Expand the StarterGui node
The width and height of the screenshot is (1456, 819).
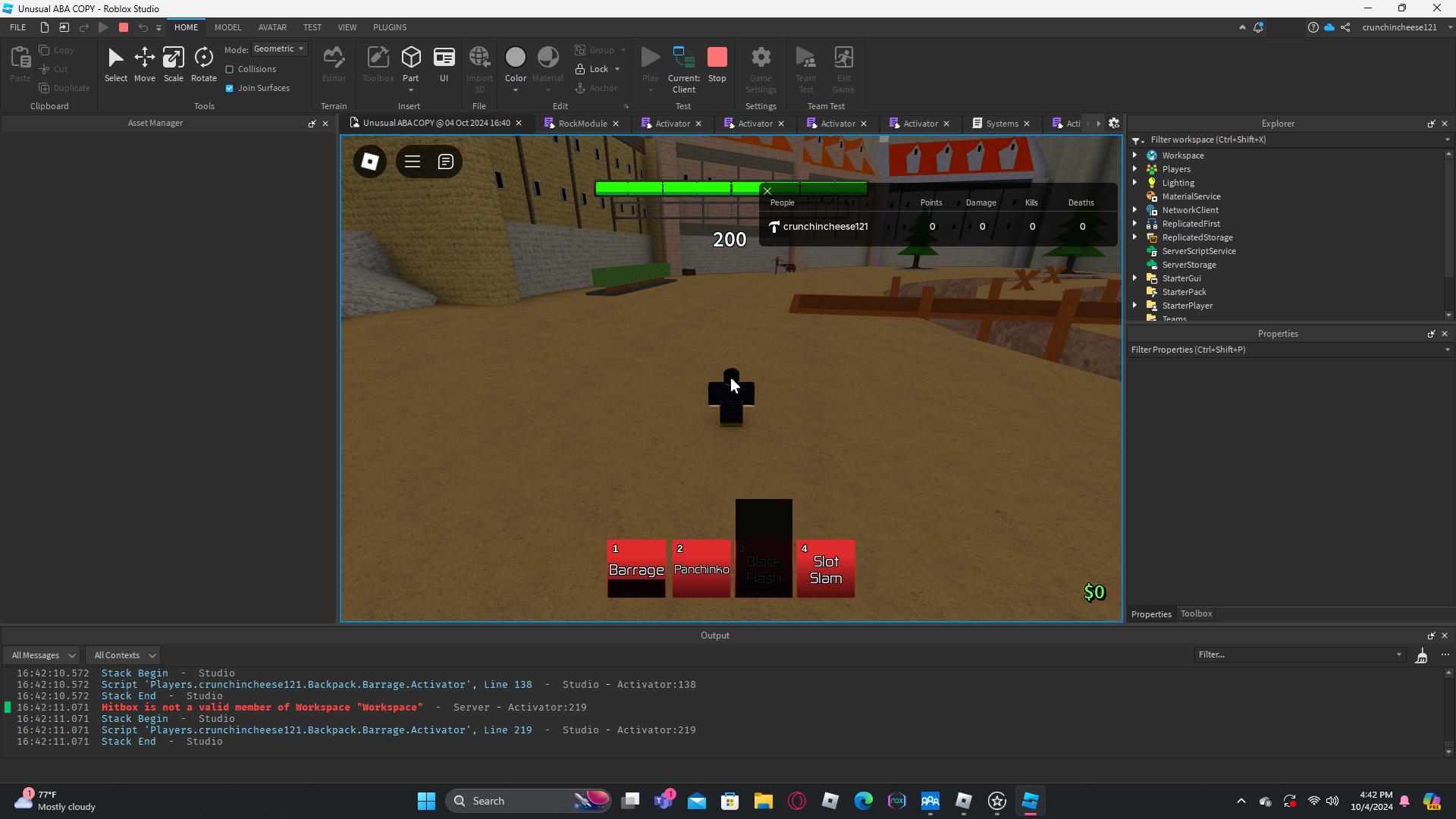tap(1135, 278)
